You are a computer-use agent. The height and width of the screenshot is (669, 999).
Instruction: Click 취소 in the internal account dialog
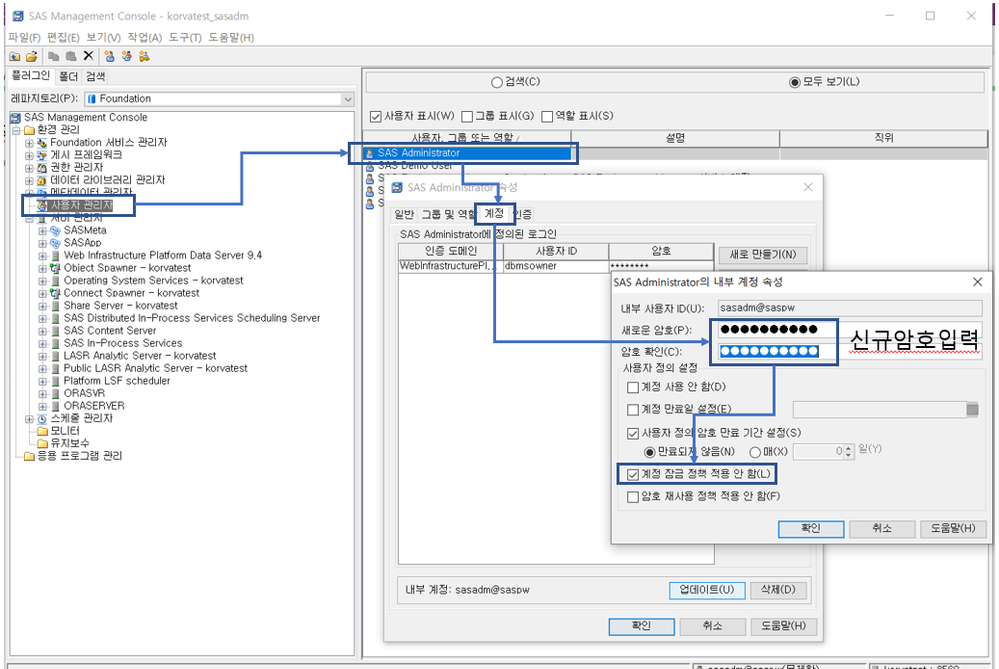[x=882, y=529]
